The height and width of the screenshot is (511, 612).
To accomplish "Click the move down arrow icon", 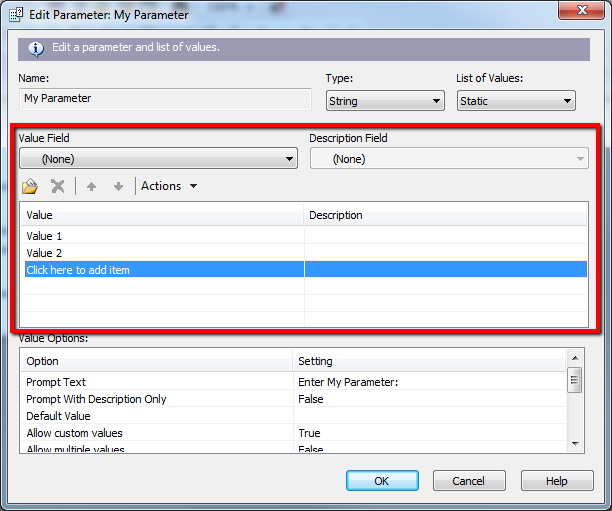I will click(118, 187).
